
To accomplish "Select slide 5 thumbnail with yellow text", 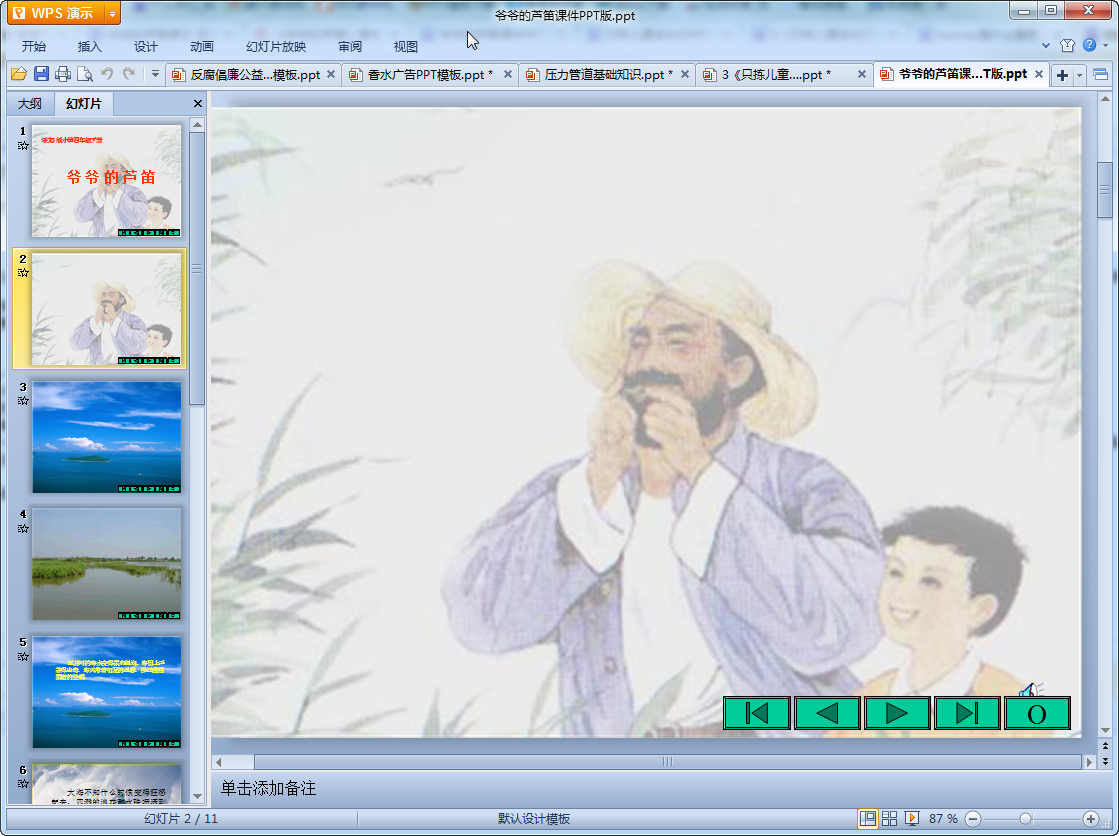I will (x=106, y=692).
